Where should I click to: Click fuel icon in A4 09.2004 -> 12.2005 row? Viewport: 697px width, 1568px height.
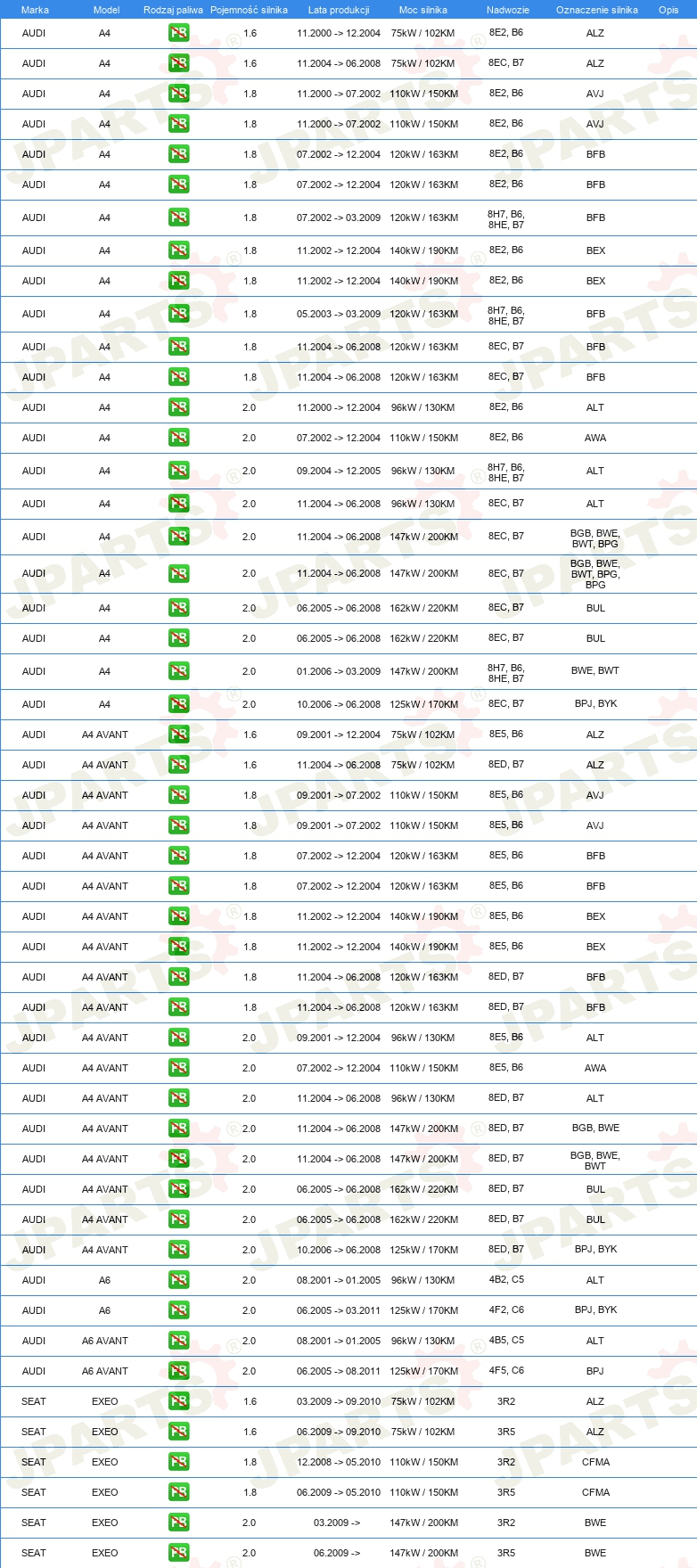pos(178,471)
